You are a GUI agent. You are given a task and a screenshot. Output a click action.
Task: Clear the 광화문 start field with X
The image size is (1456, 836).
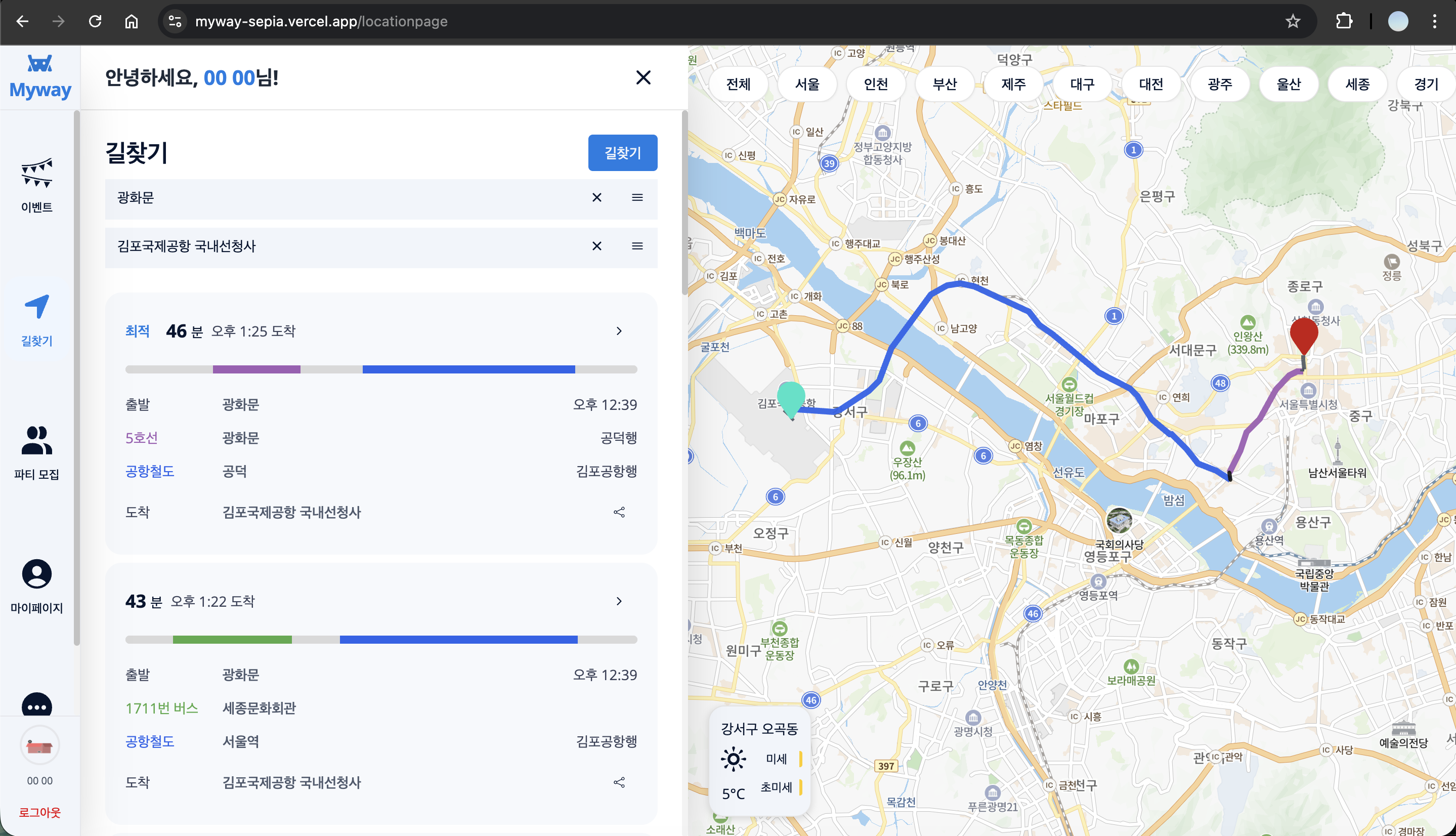[x=597, y=198]
